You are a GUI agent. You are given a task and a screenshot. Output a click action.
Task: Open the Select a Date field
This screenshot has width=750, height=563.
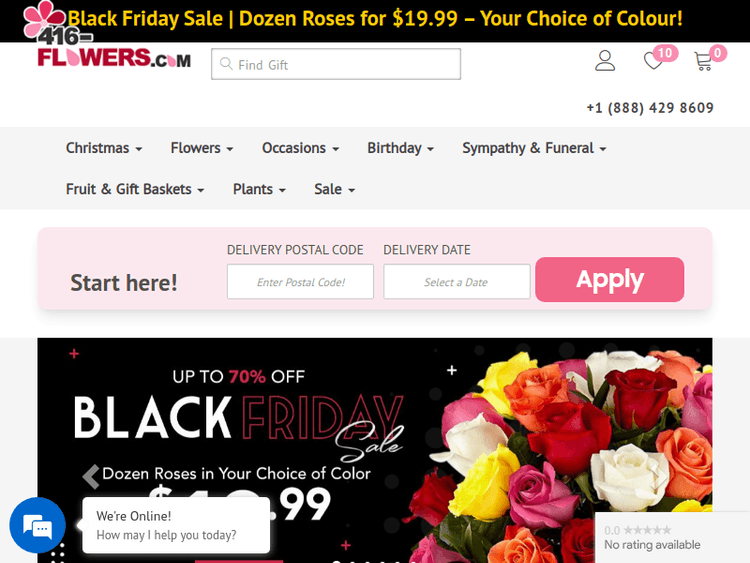(x=456, y=282)
